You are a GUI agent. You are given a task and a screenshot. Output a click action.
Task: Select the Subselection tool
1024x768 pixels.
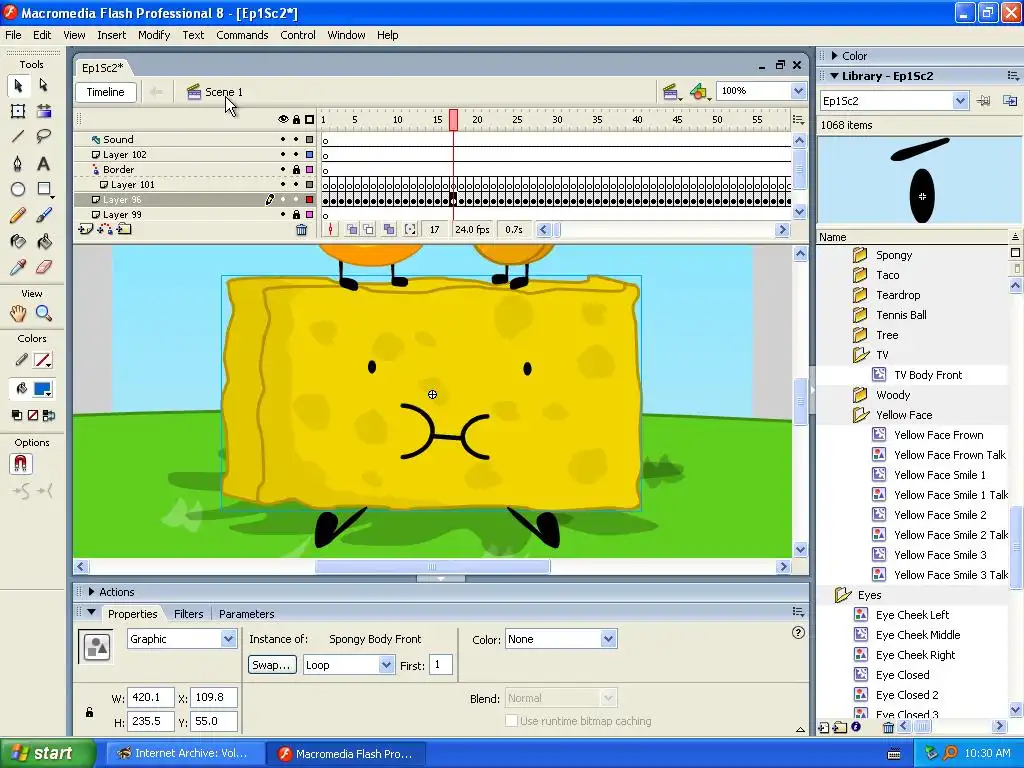point(44,86)
